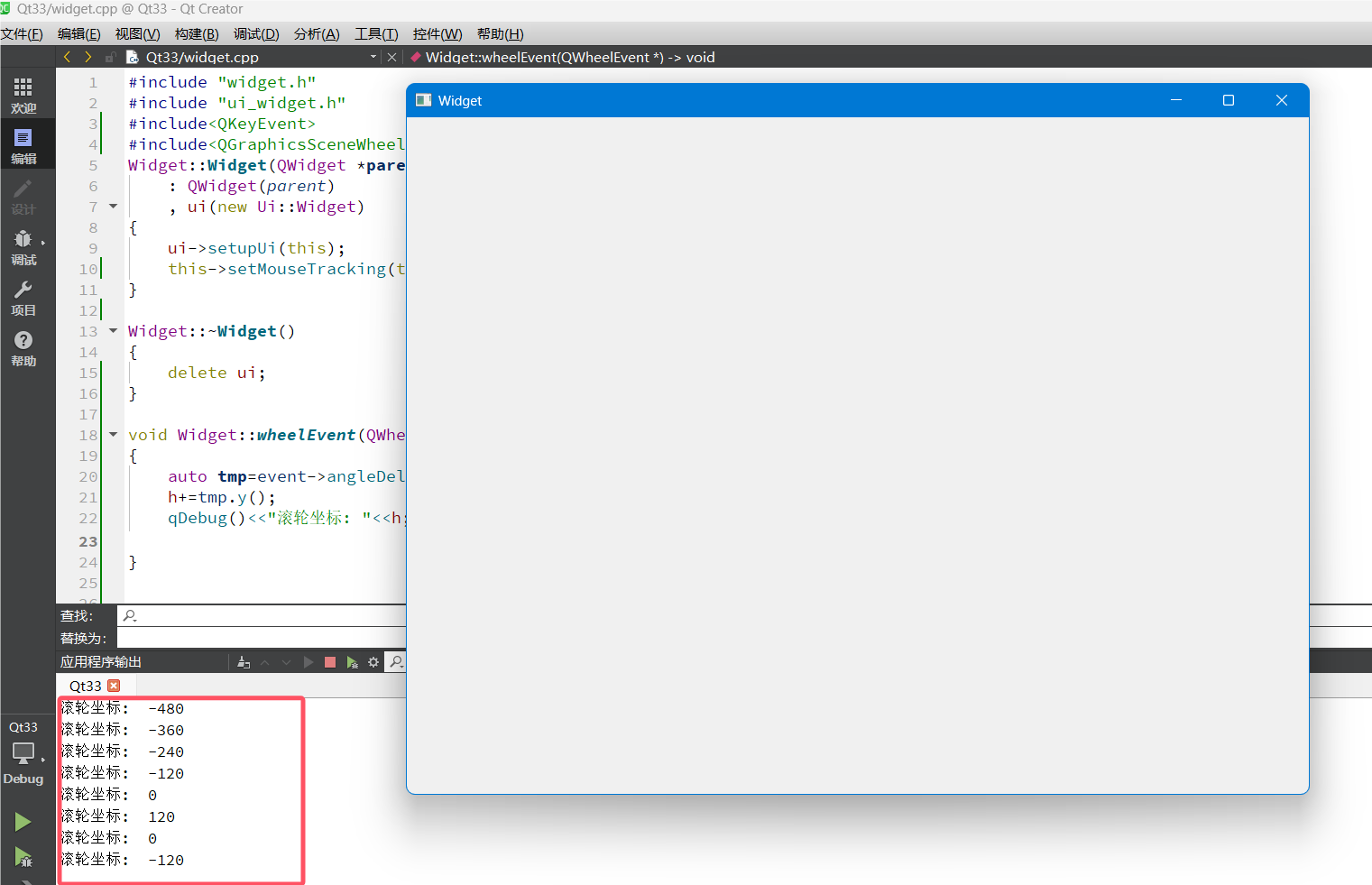Click Widget::~Widget() destructor line
1372x885 pixels.
point(211,331)
